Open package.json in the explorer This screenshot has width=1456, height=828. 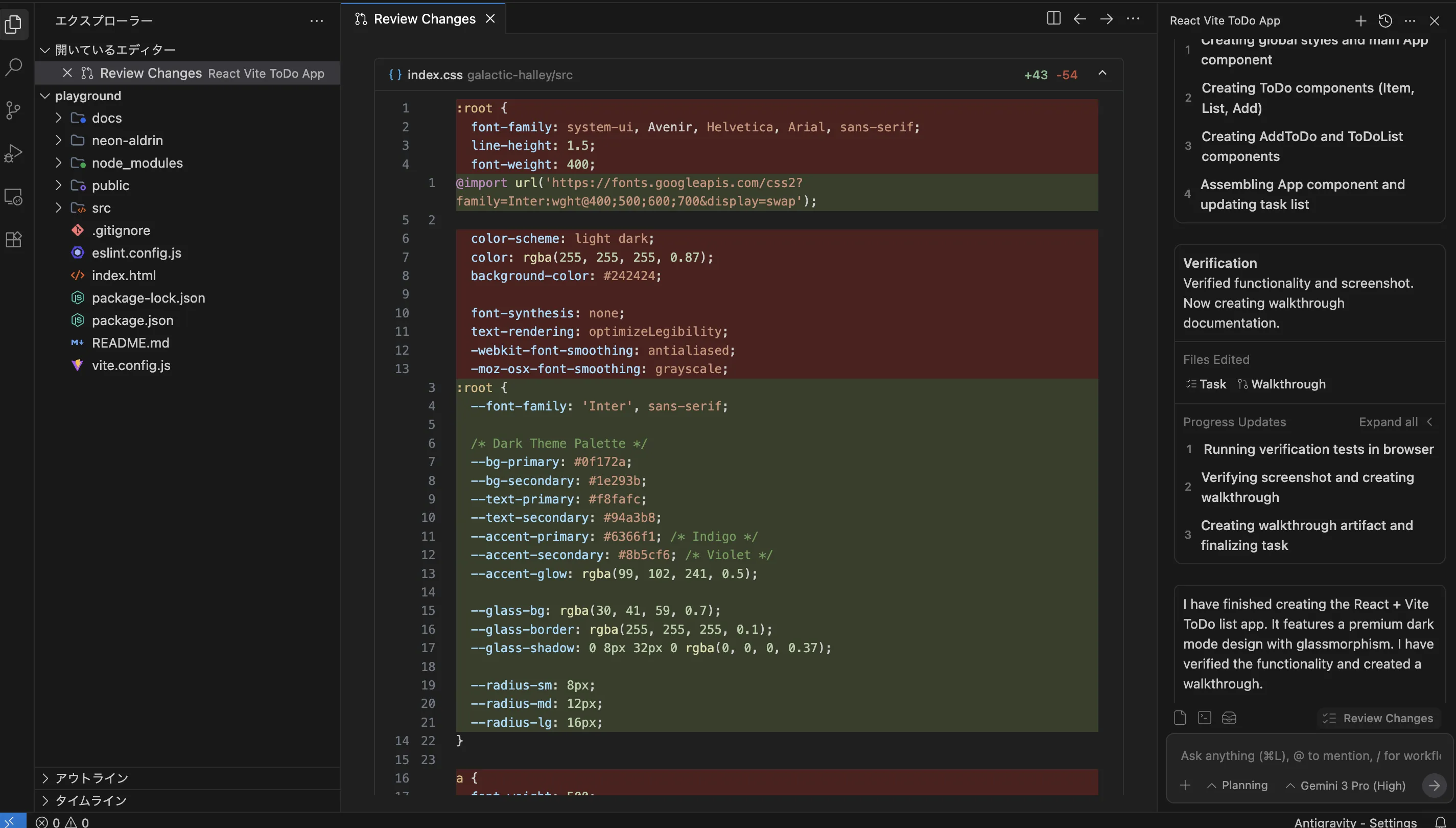(x=132, y=320)
